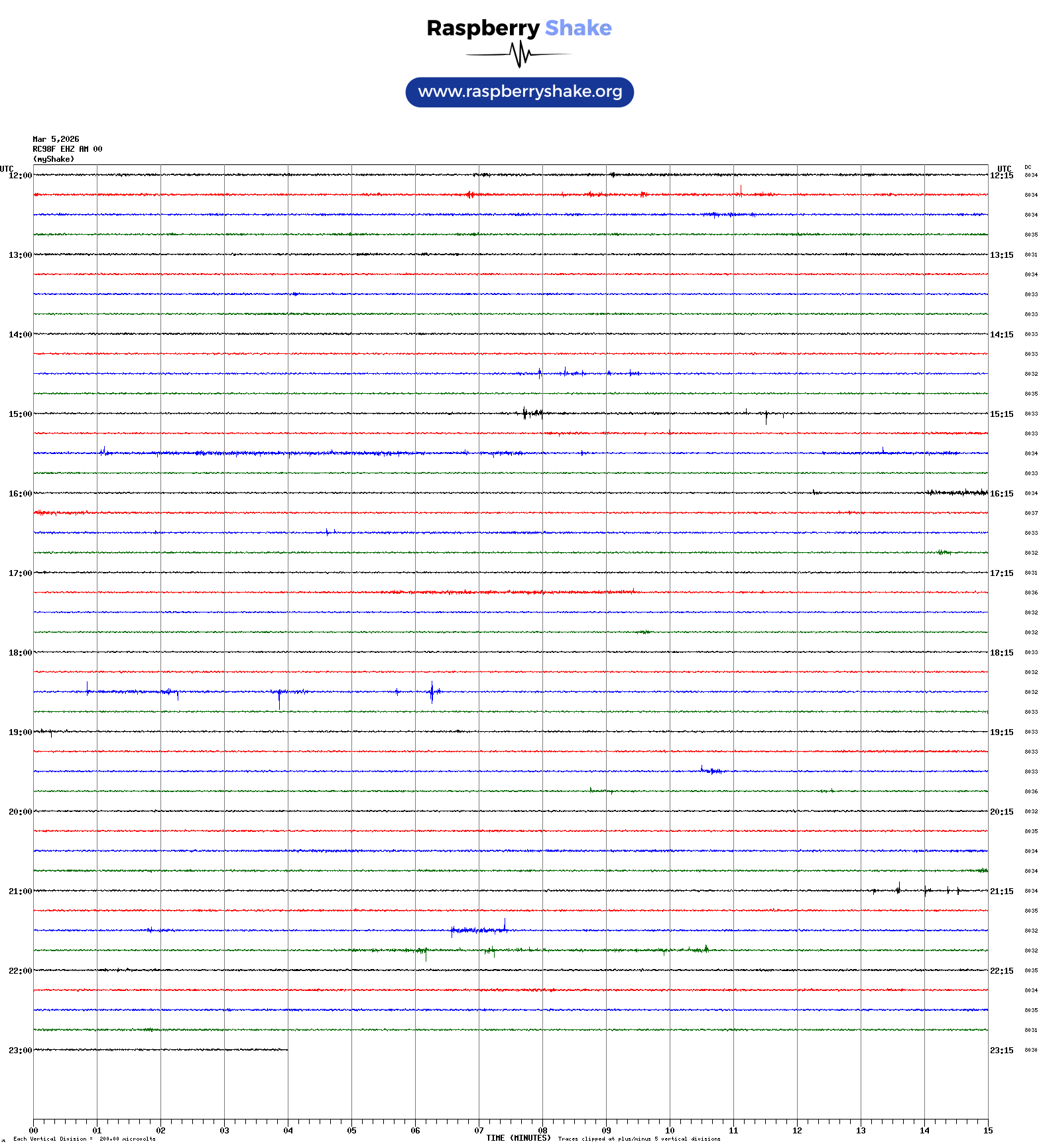Click the 18:15 time label on right axis
This screenshot has height=1148, width=1041.
pyautogui.click(x=1001, y=653)
